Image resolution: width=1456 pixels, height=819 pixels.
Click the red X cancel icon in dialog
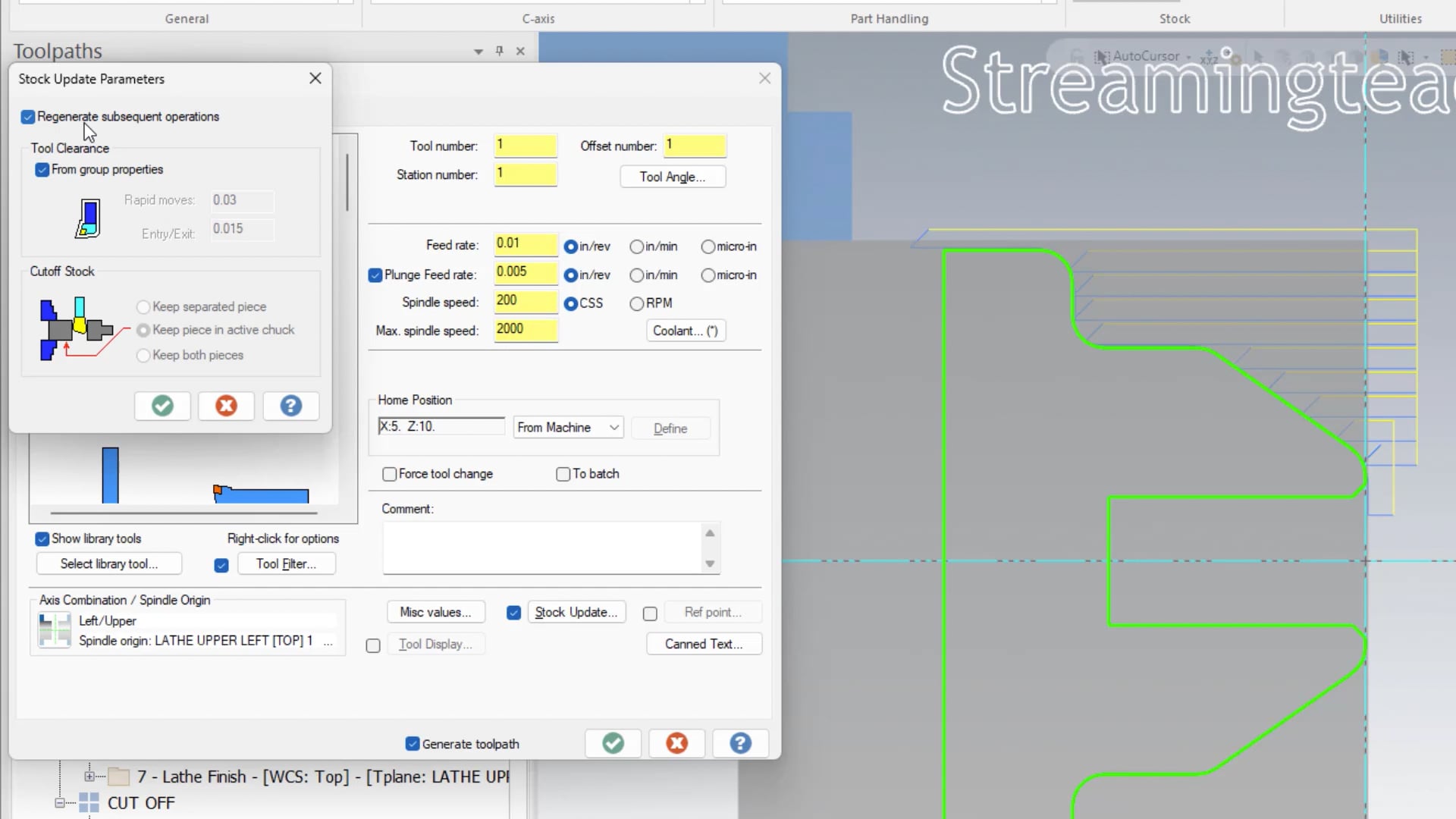pos(225,405)
